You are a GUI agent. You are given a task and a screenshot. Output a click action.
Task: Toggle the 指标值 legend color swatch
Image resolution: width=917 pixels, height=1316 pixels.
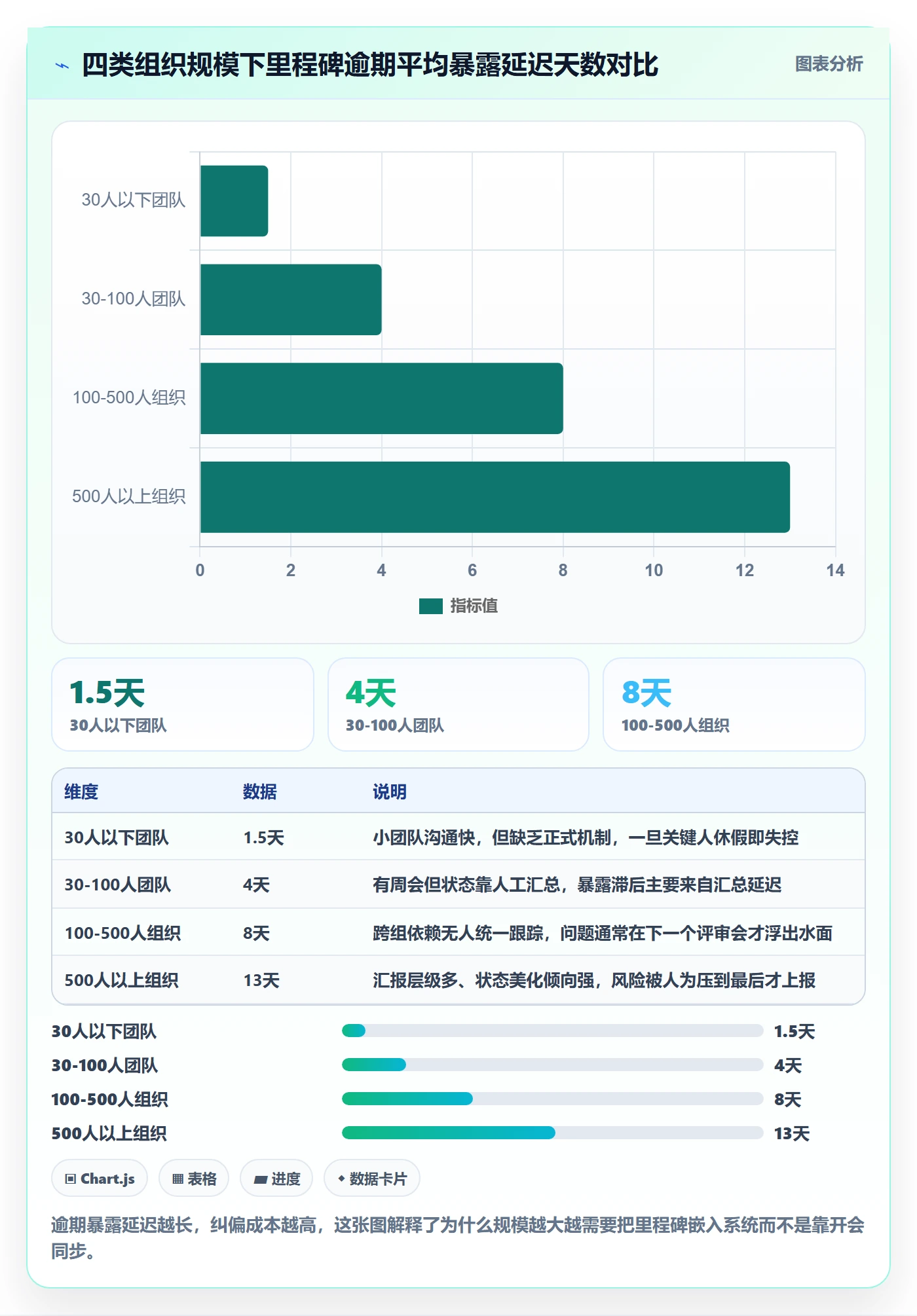431,606
